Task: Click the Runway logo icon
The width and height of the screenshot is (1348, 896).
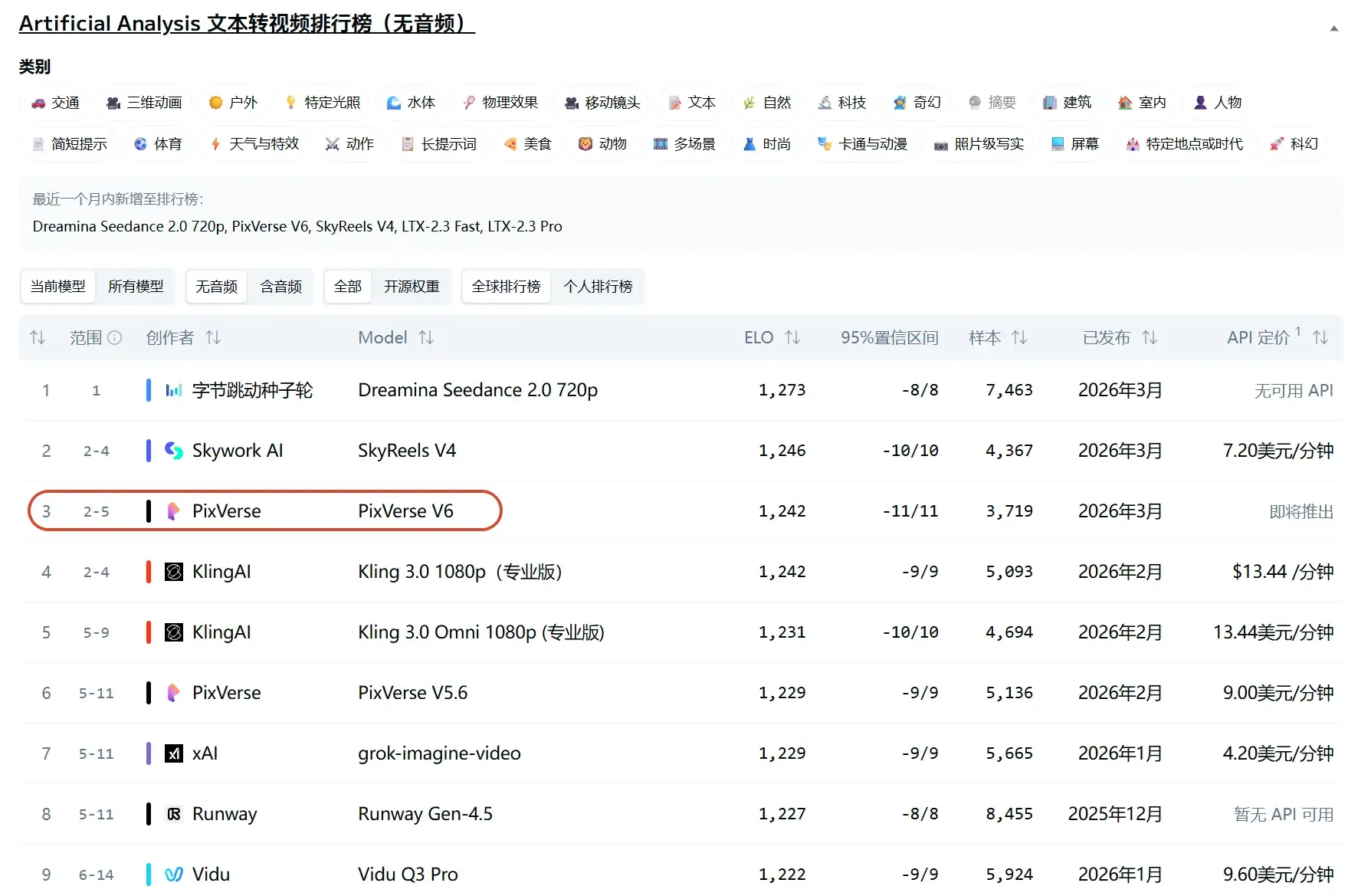Action: tap(174, 814)
